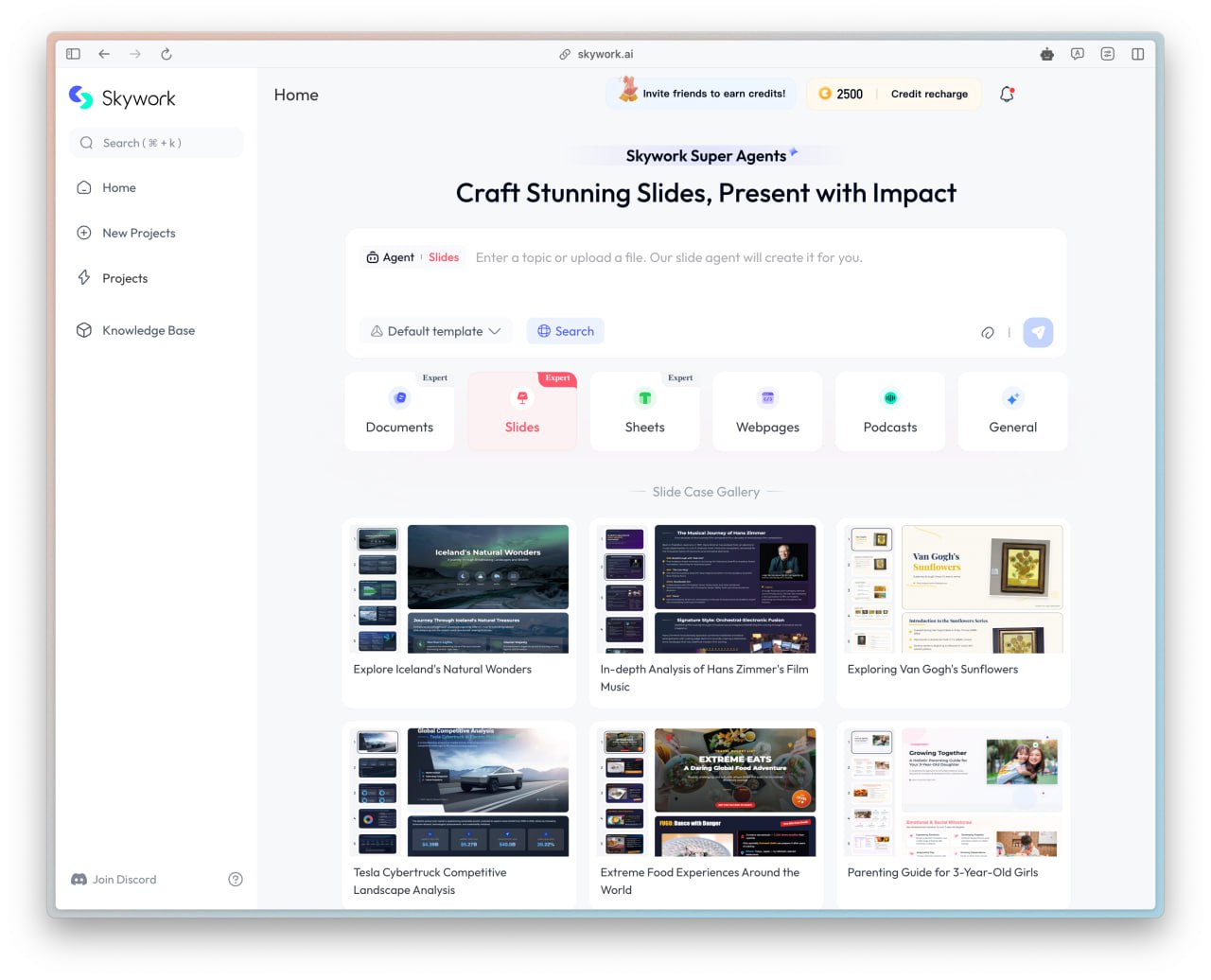Select the Podcasts agent mode
The width and height of the screenshot is (1211, 980).
point(890,411)
